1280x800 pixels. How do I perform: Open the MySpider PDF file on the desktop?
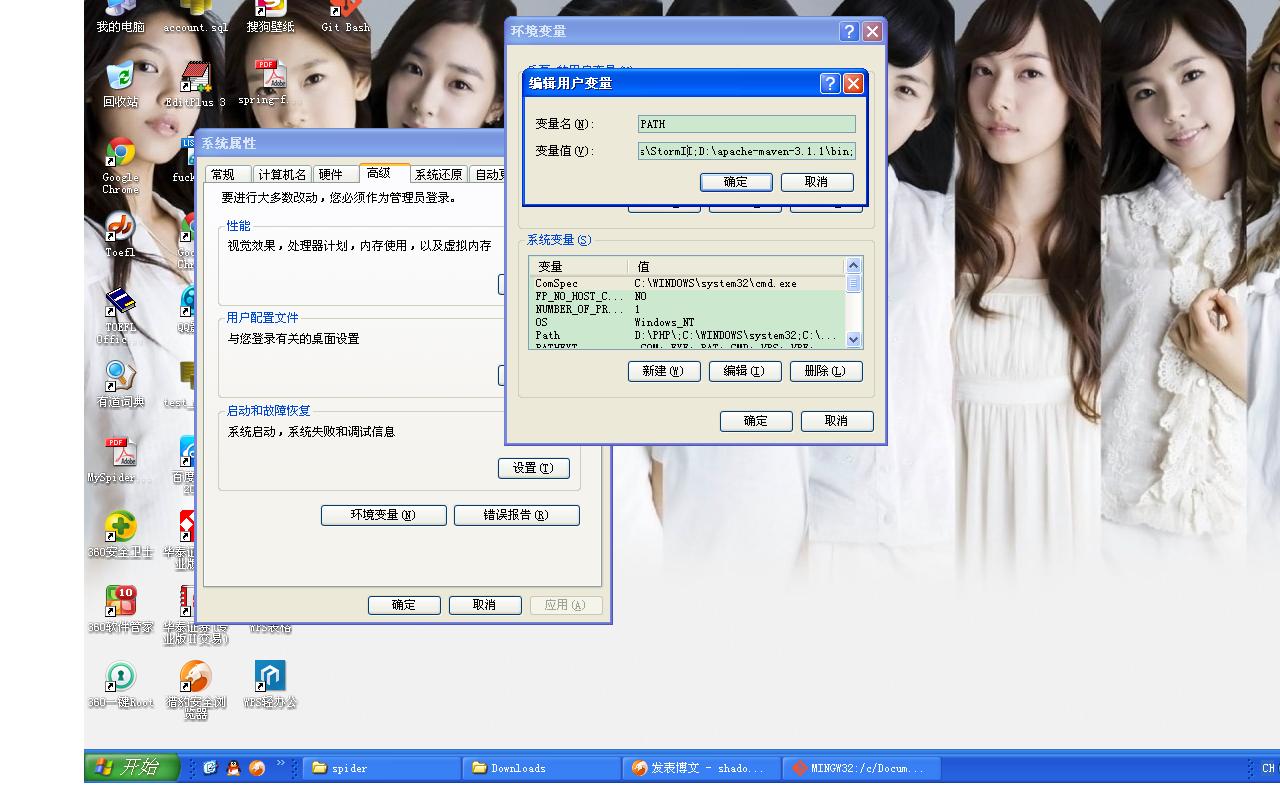(x=120, y=453)
